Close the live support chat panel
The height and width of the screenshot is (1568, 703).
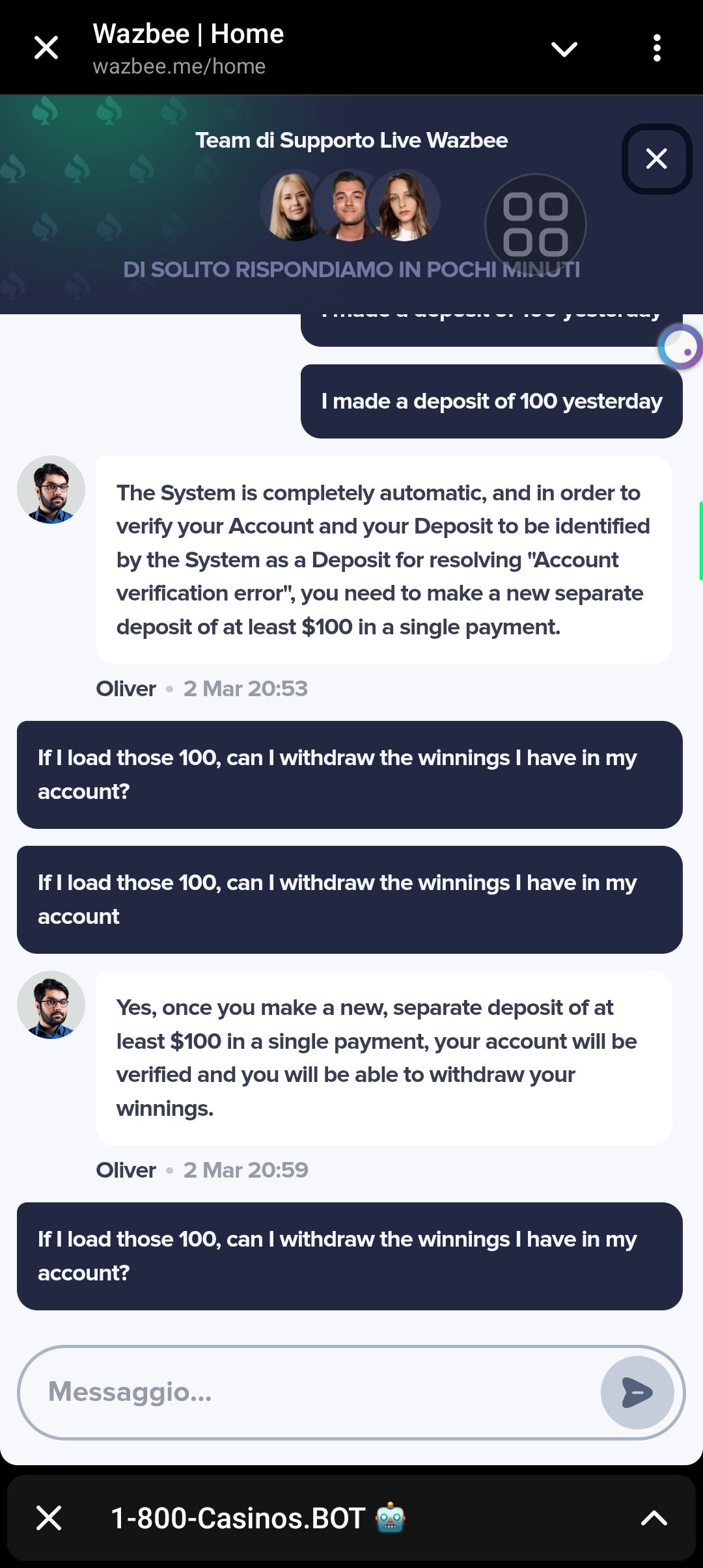656,159
